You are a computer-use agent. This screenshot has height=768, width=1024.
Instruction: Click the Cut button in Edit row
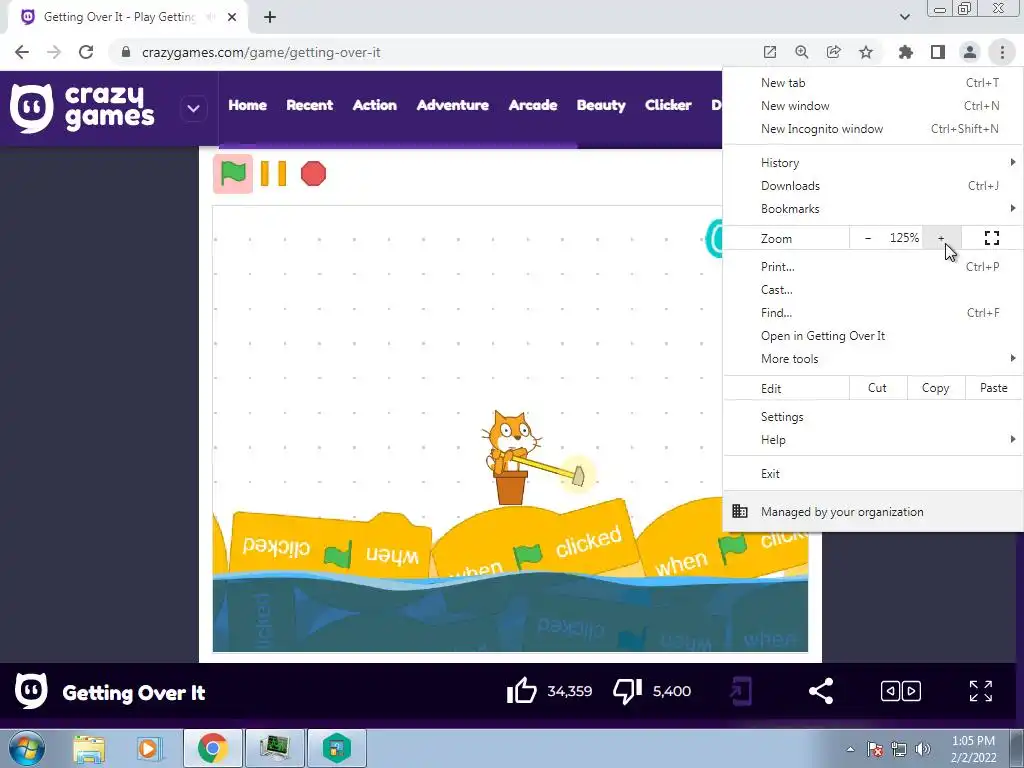(x=878, y=388)
